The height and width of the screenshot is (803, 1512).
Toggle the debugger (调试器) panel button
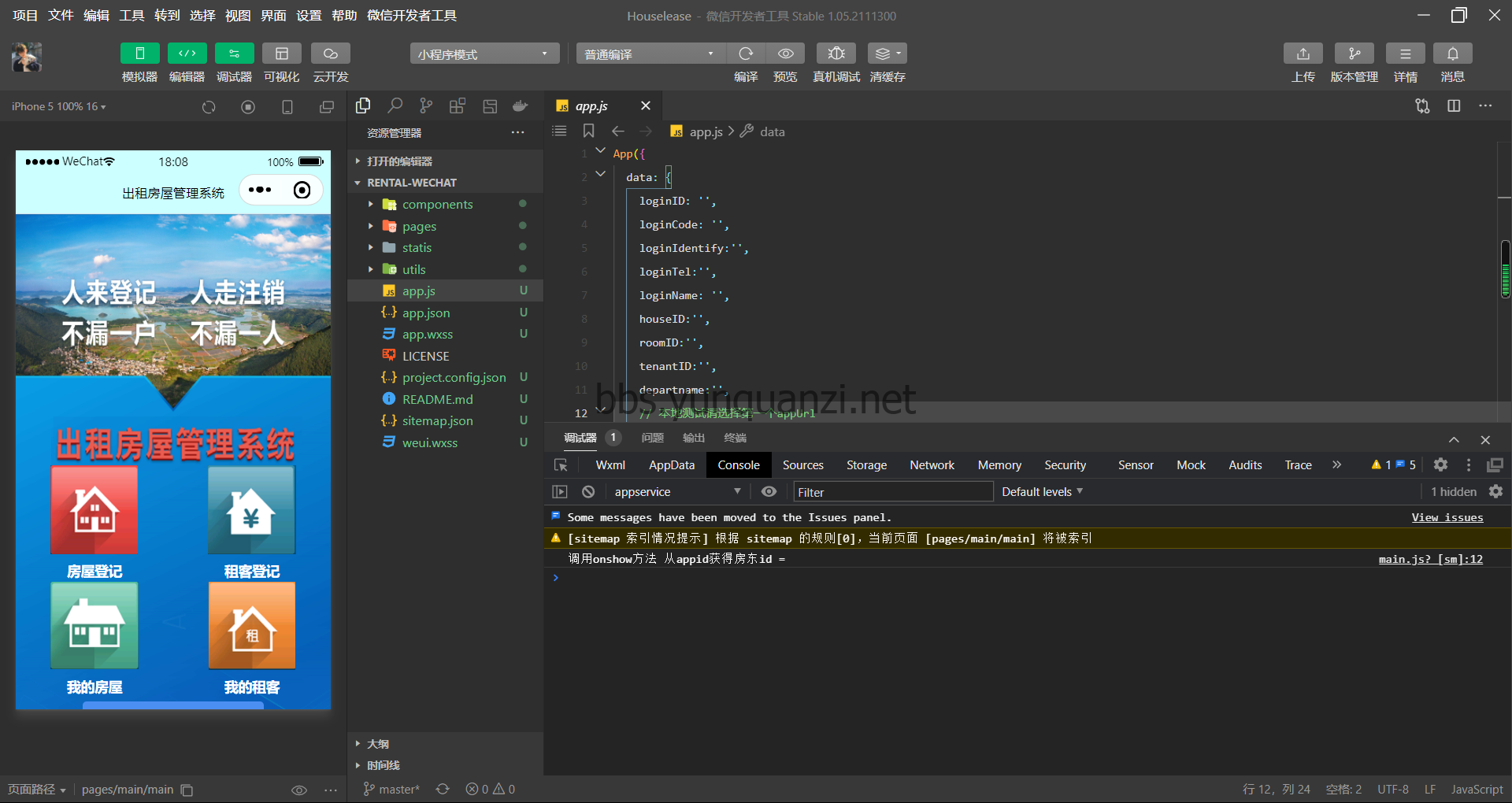tap(234, 54)
